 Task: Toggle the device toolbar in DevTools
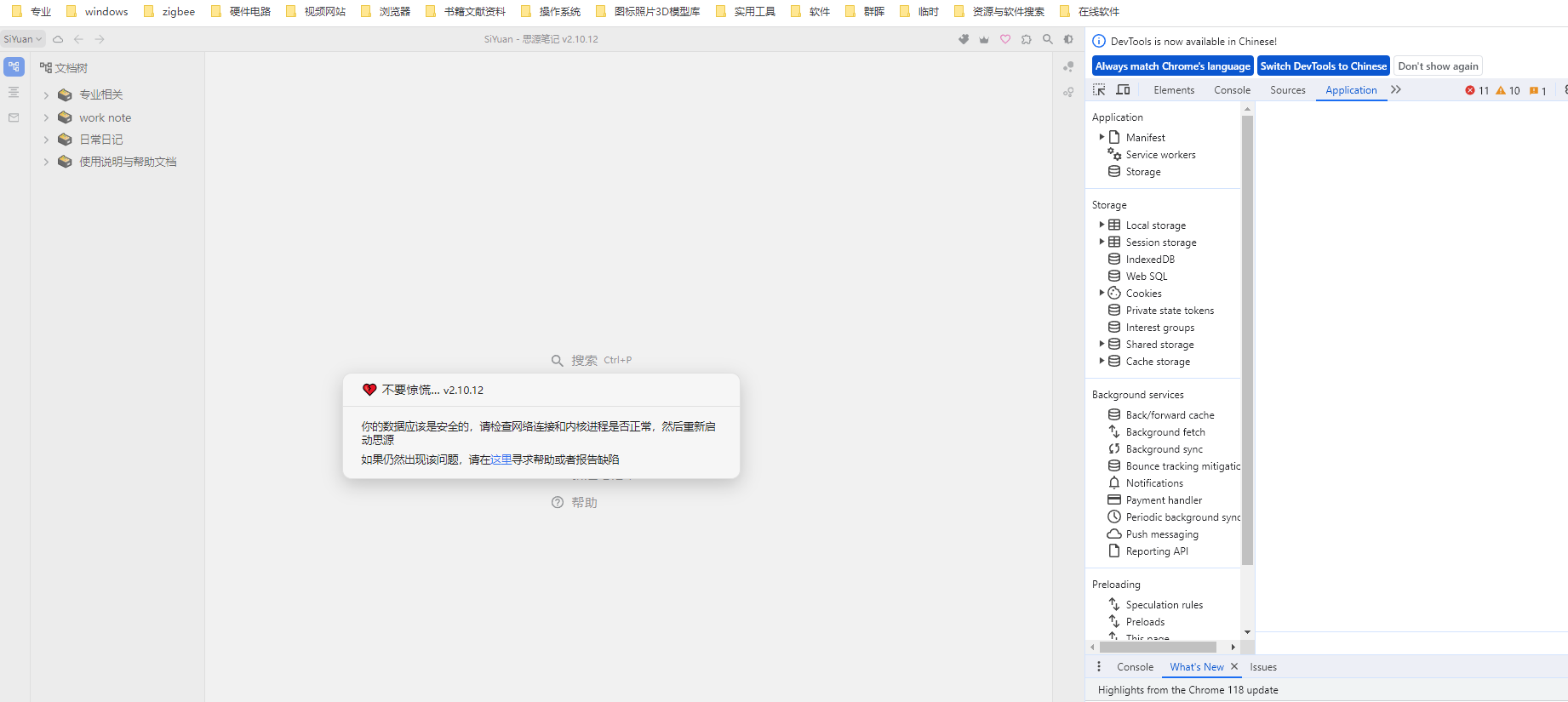(1124, 90)
